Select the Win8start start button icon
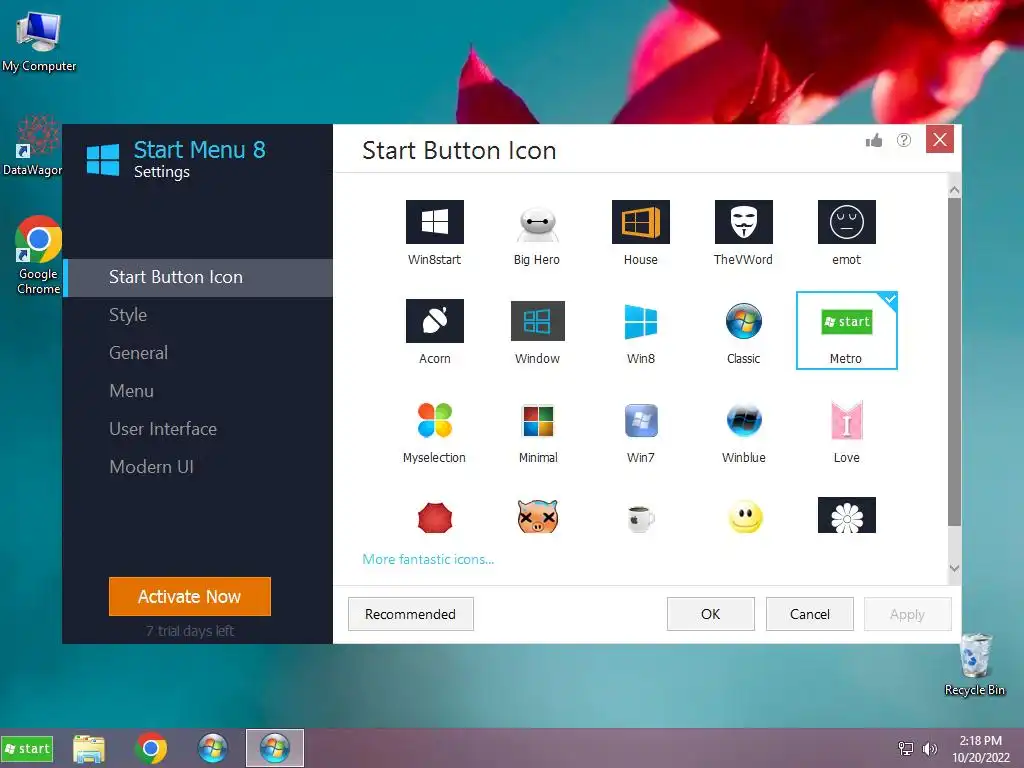This screenshot has width=1024, height=768. (x=434, y=232)
